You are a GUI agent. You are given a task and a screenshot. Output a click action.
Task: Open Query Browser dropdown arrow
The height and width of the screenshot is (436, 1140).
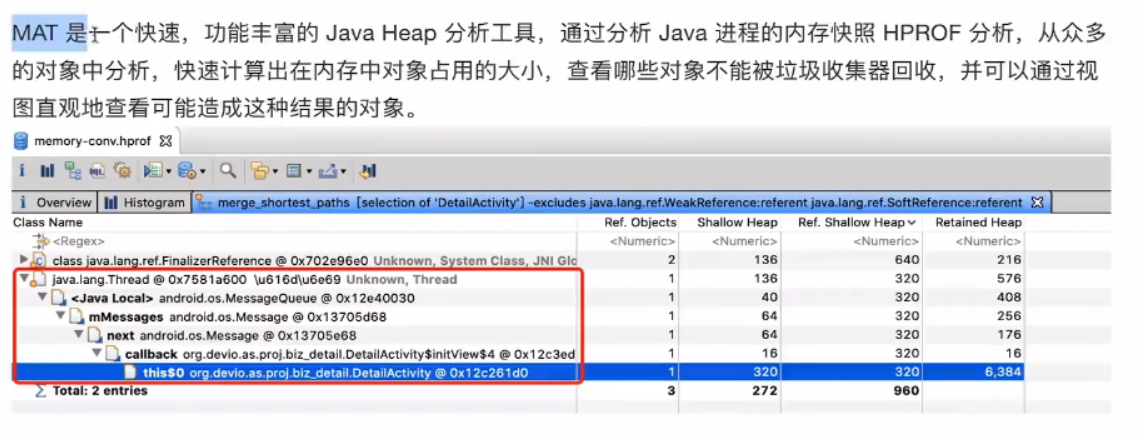click(203, 171)
